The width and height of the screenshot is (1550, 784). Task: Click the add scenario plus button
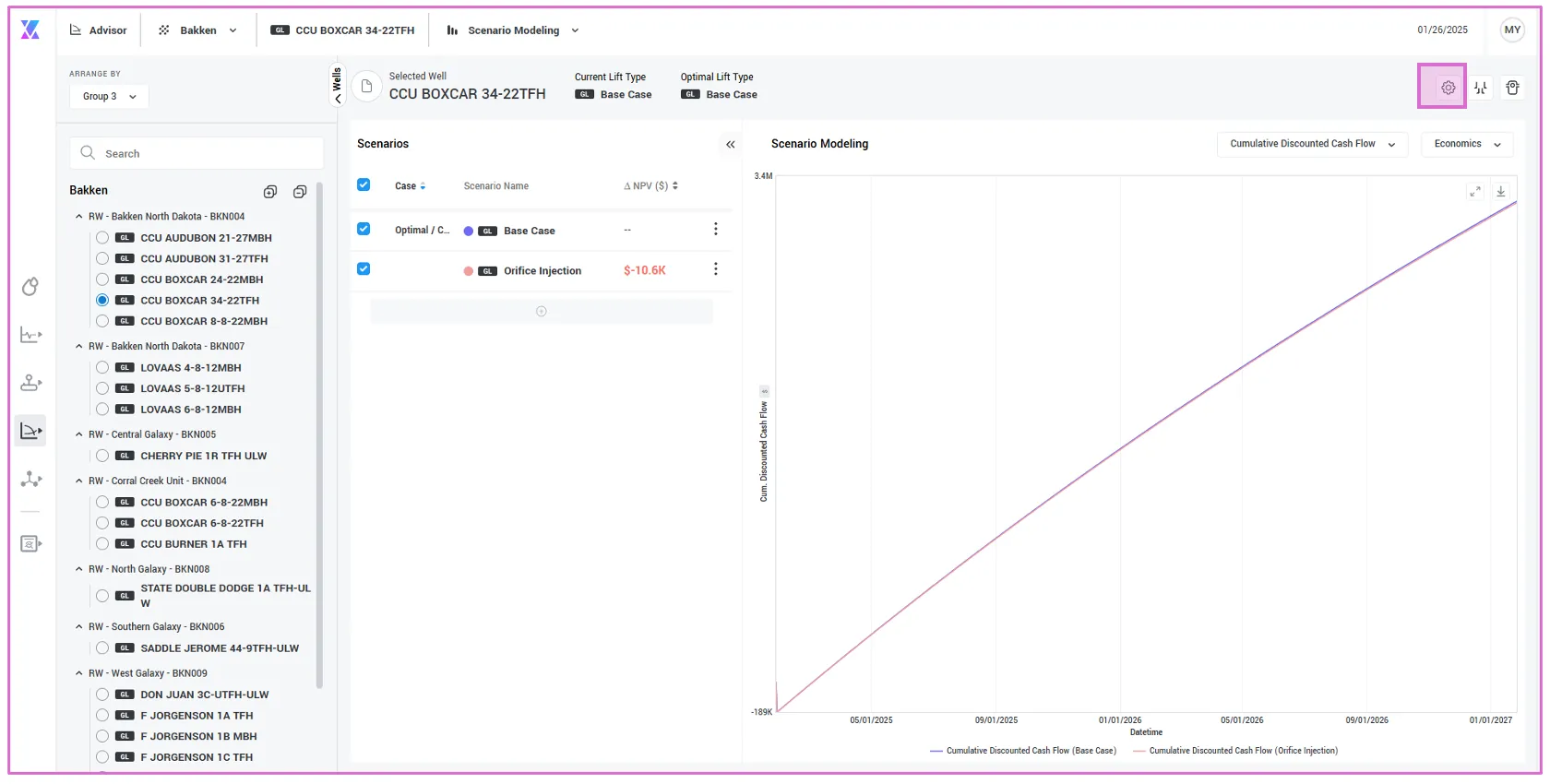click(542, 312)
